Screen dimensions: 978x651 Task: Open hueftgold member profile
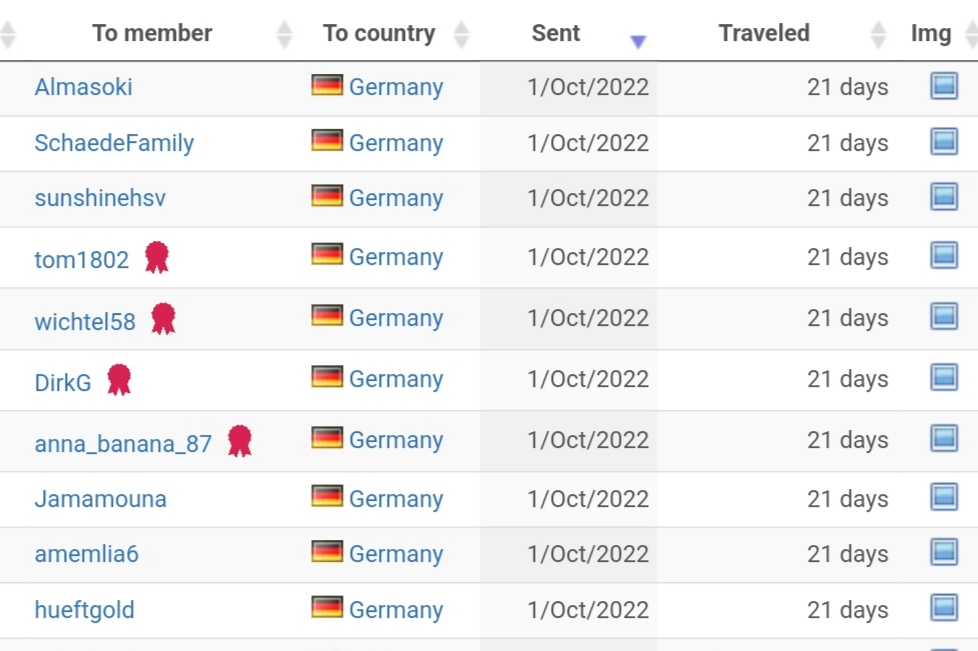84,610
